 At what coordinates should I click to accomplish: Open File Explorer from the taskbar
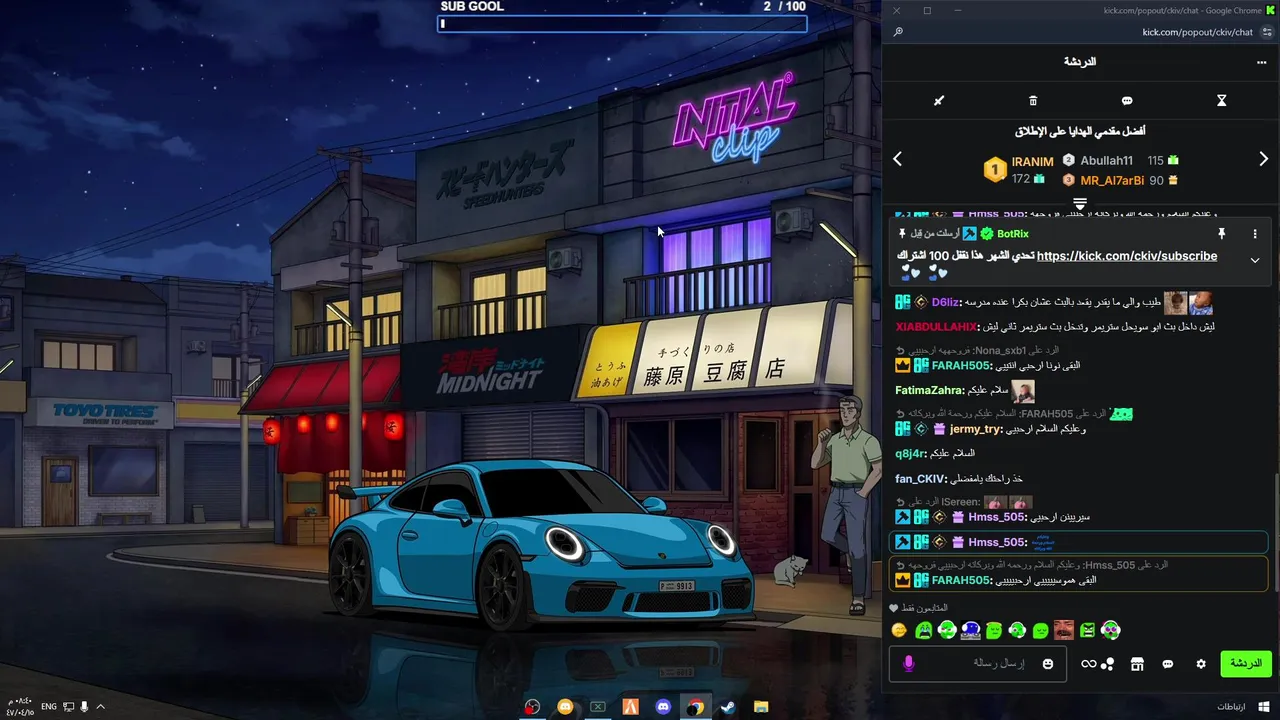[x=760, y=707]
